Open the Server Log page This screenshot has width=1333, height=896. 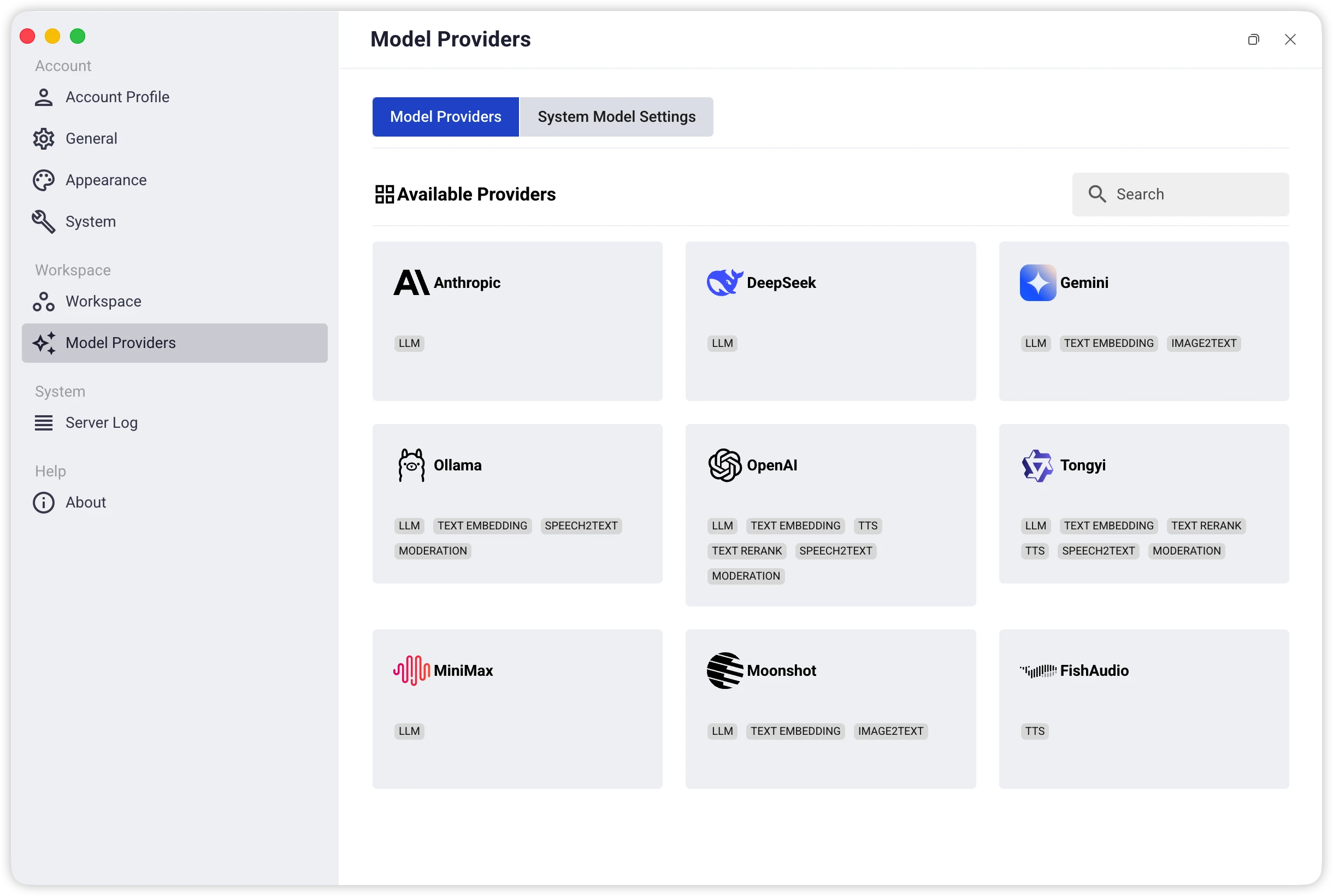click(175, 423)
